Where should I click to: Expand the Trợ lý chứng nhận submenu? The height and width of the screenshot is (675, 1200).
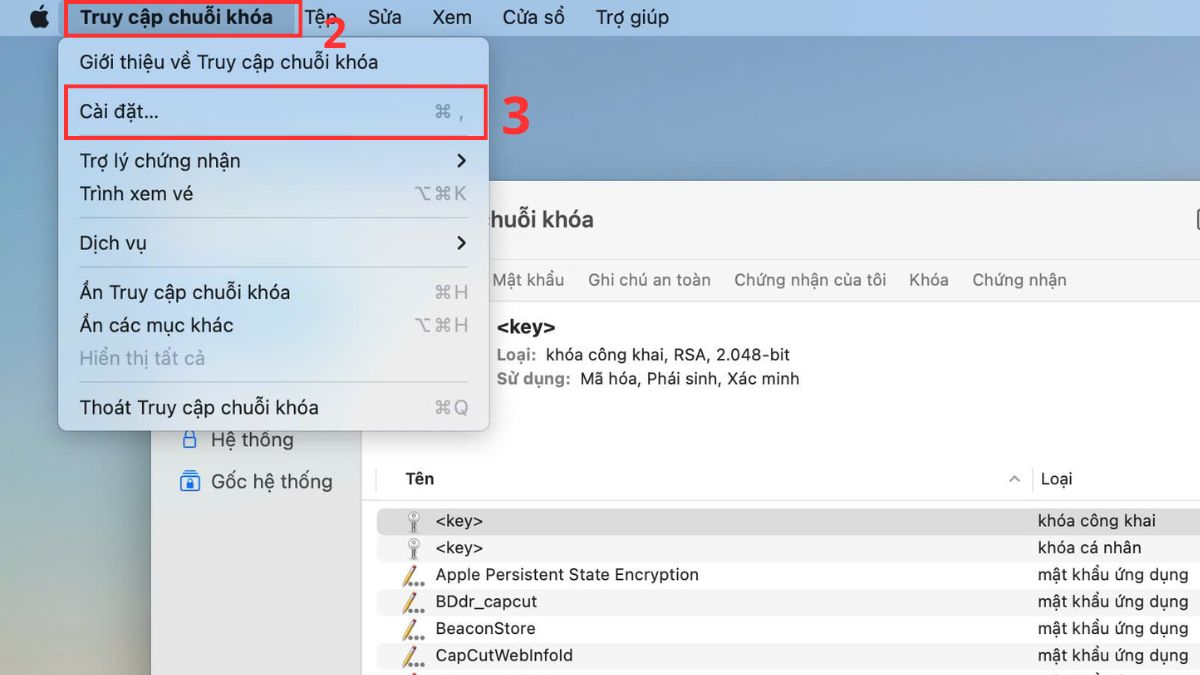pyautogui.click(x=160, y=160)
